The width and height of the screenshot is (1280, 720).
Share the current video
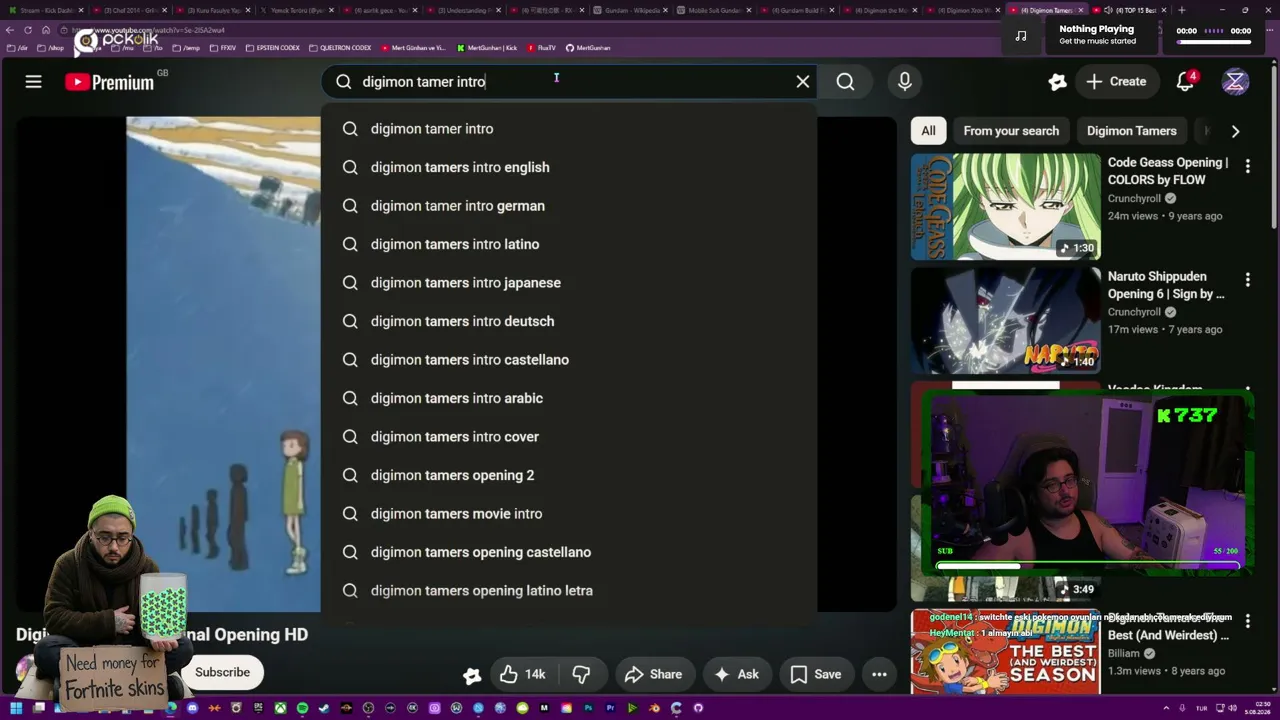(653, 674)
